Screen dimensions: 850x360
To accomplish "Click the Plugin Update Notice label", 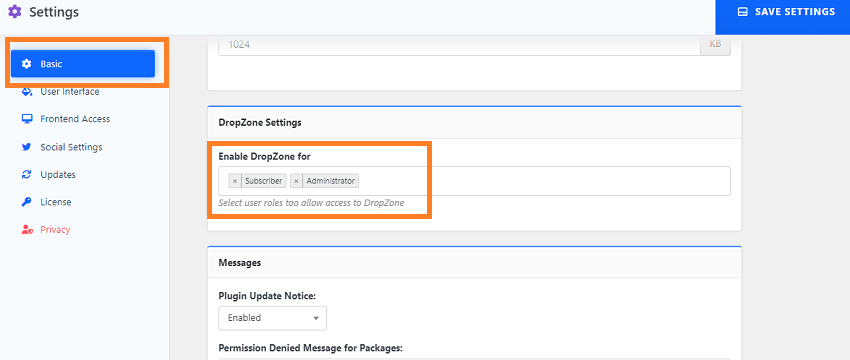I will pyautogui.click(x=267, y=296).
